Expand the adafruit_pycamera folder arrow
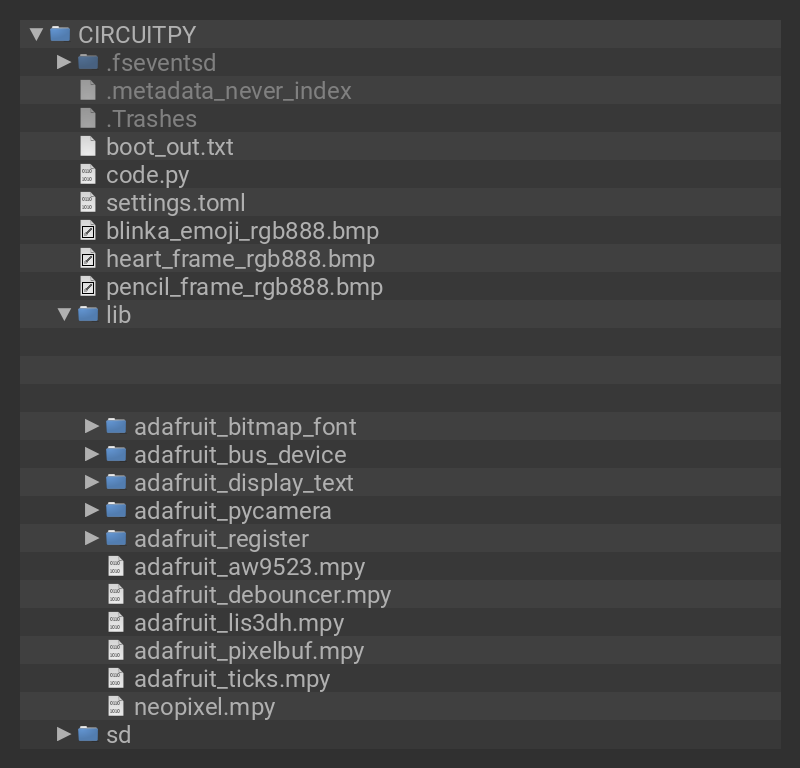Viewport: 800px width, 768px height. pyautogui.click(x=92, y=510)
